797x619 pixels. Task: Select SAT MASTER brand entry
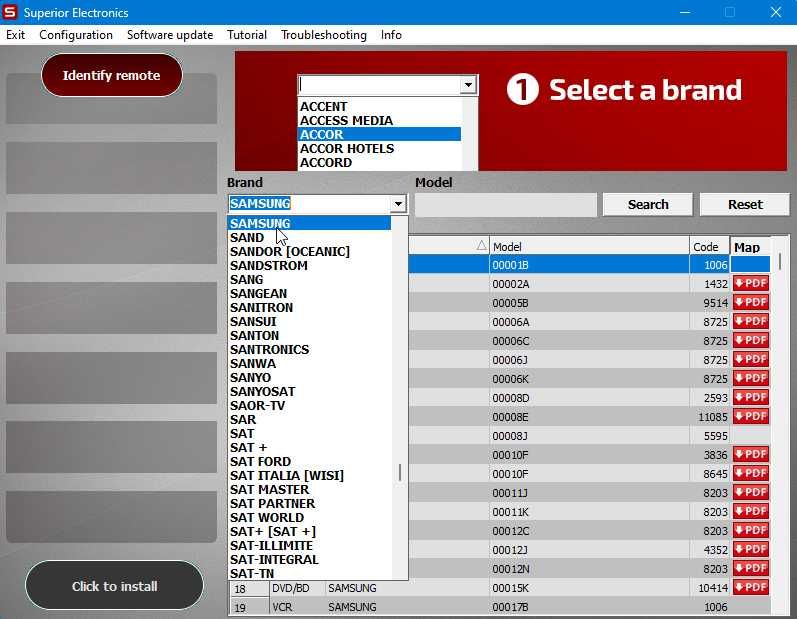[x=309, y=489]
